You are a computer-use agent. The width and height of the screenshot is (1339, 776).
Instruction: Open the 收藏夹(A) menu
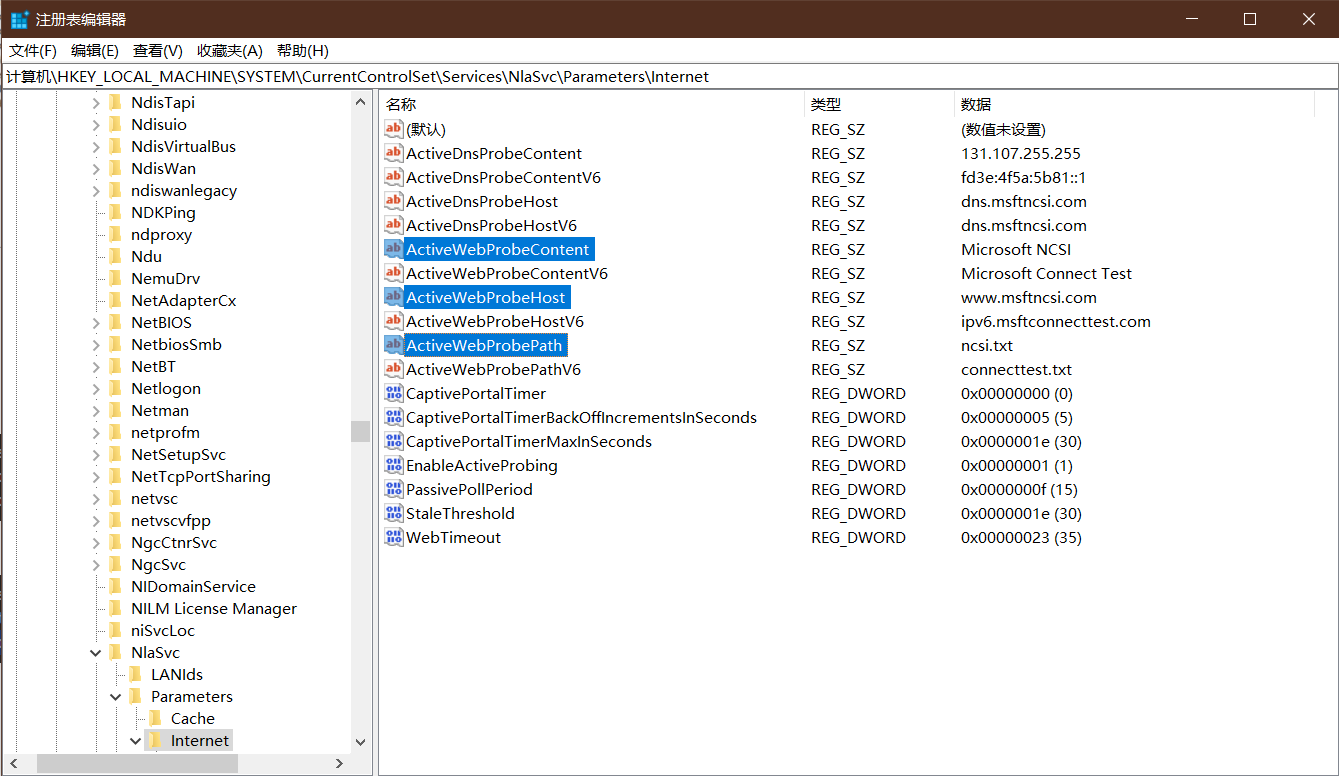230,50
